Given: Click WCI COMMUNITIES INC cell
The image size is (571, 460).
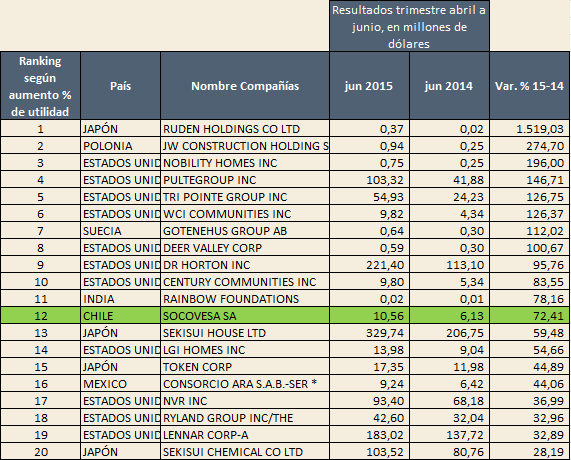Looking at the screenshot, I should pos(245,214).
